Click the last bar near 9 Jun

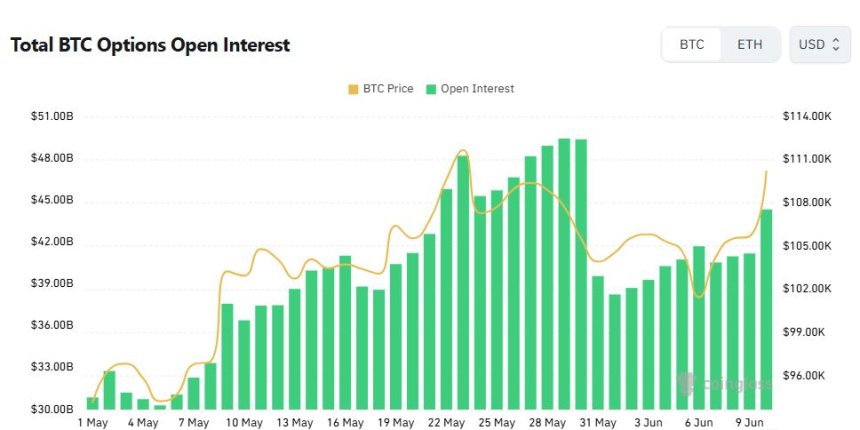pyautogui.click(x=766, y=309)
